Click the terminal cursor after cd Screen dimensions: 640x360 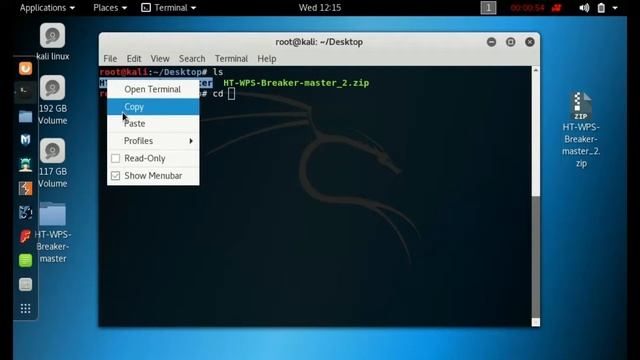point(231,94)
